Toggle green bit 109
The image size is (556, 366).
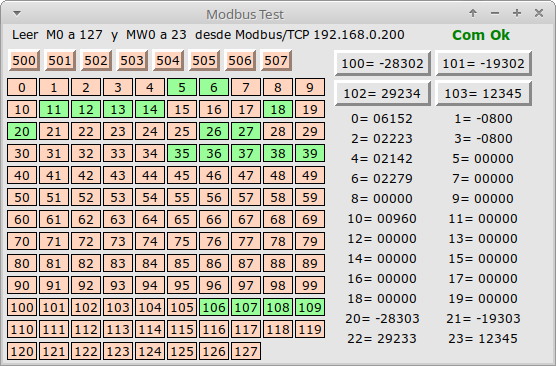point(310,307)
